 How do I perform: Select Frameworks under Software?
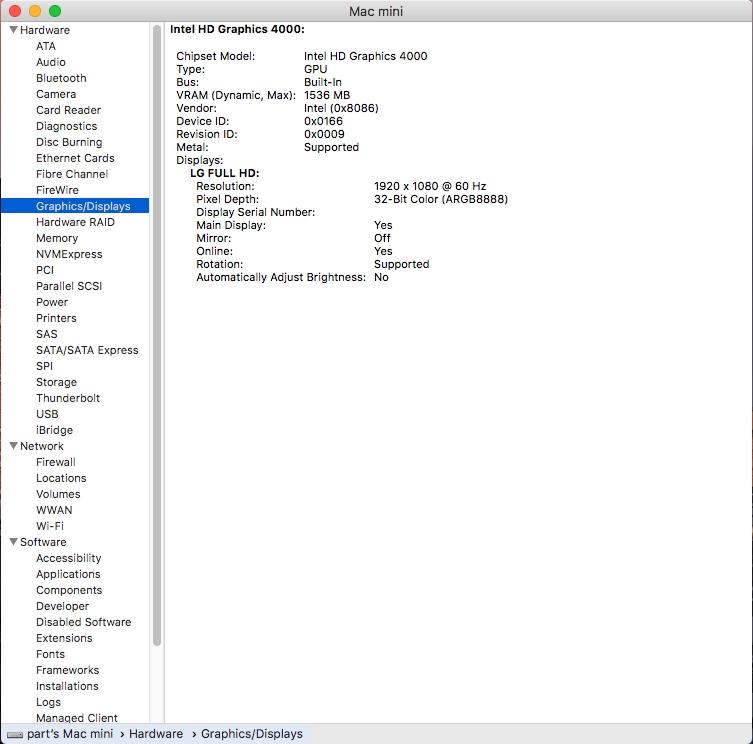click(68, 670)
